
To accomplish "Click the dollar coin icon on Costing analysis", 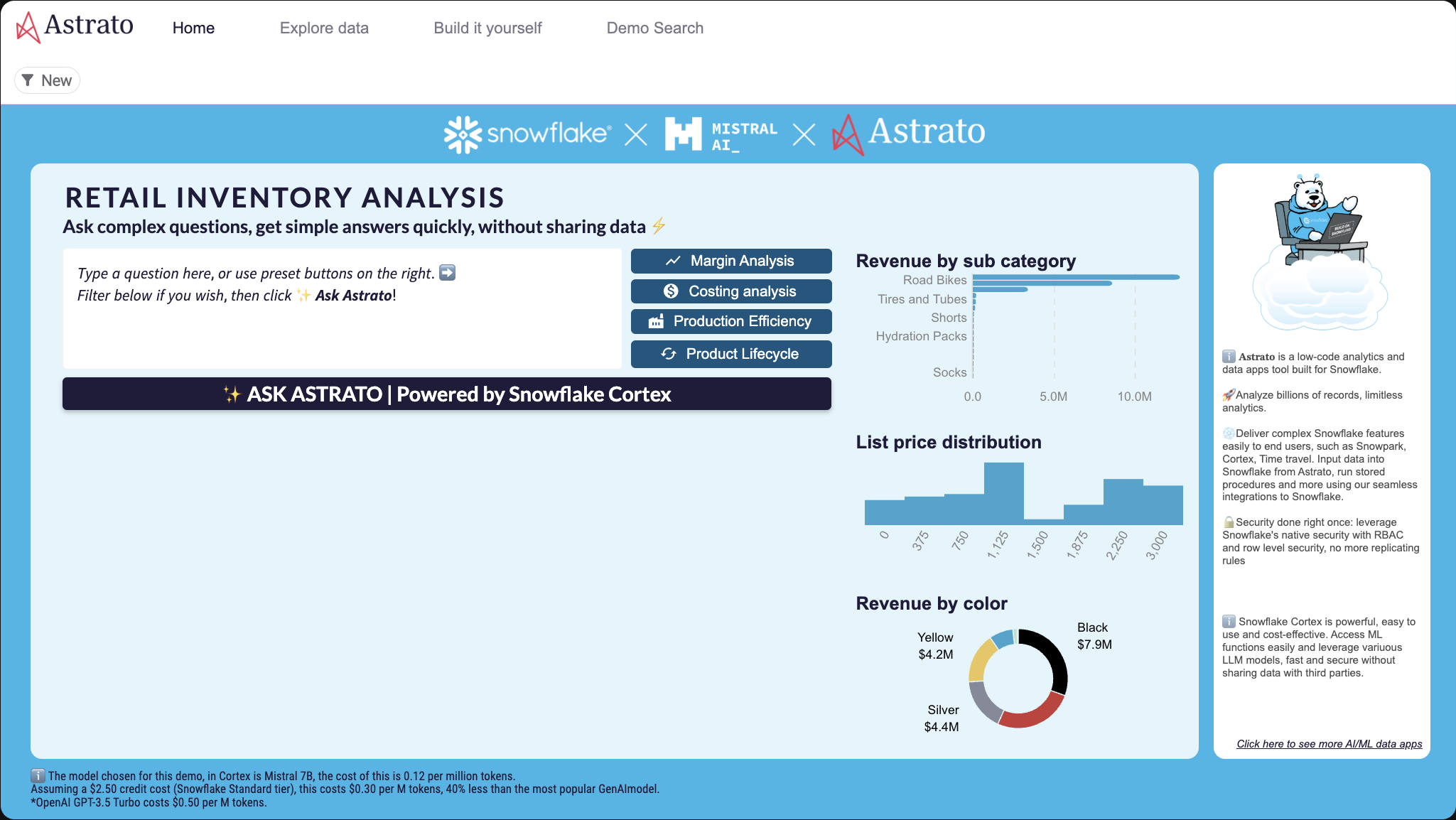I will (x=671, y=291).
